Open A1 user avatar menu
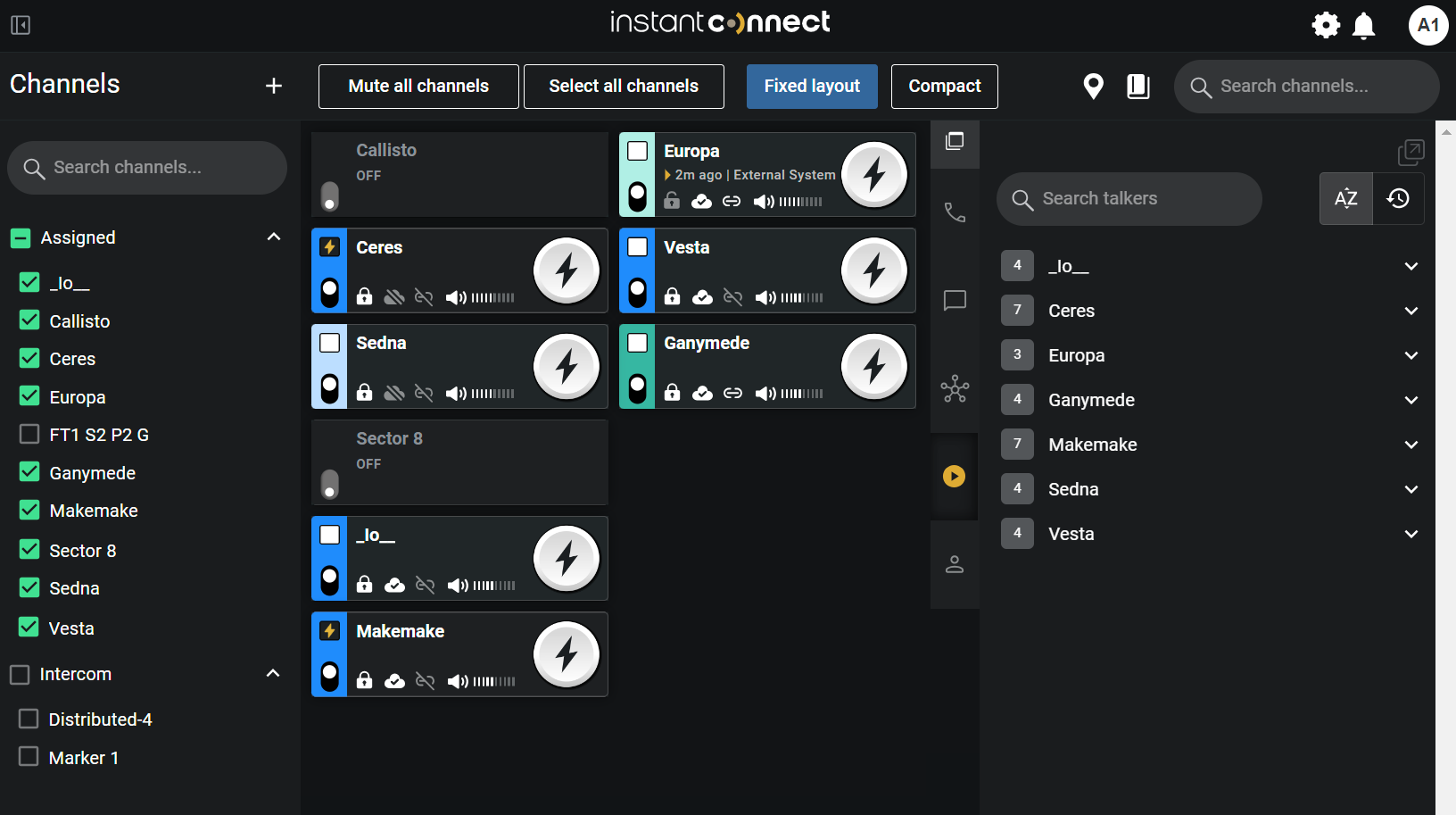Image resolution: width=1456 pixels, height=815 pixels. (x=1428, y=25)
